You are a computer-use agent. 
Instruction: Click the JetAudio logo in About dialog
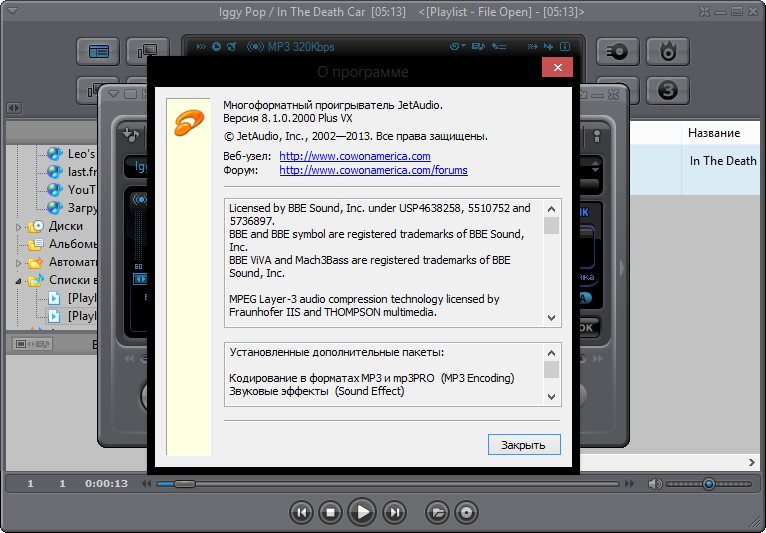pyautogui.click(x=189, y=122)
